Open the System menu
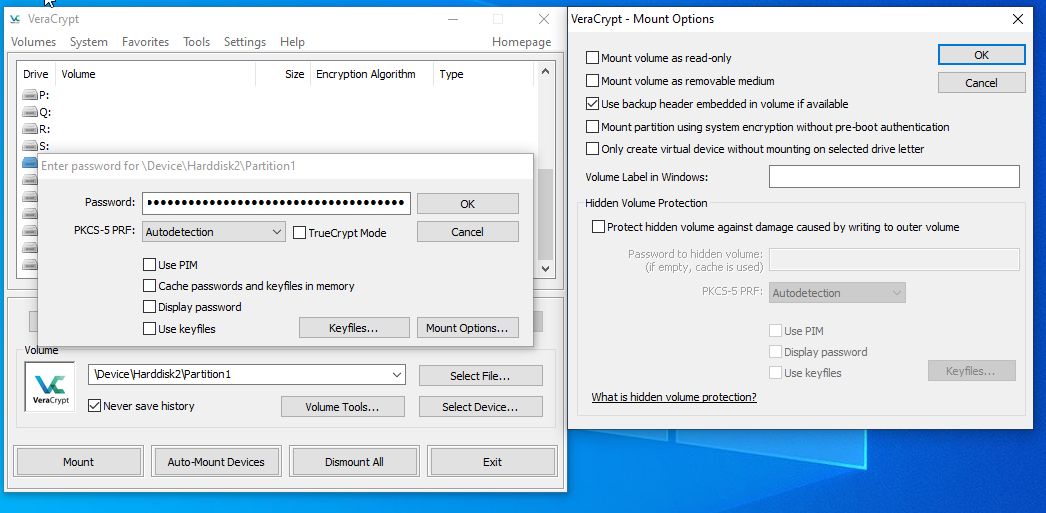Screen dimensions: 1046x513 (x=89, y=42)
